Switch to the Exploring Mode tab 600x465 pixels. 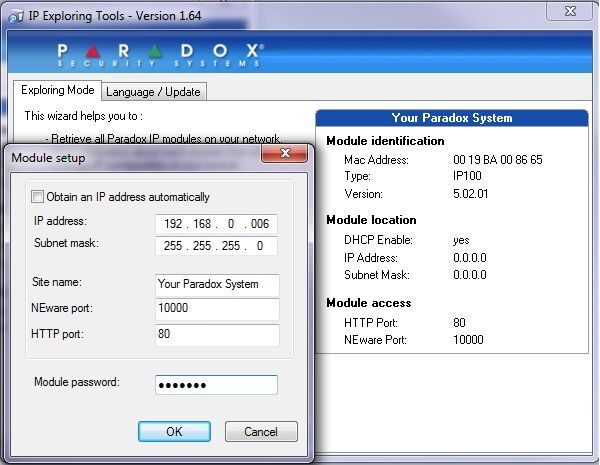click(58, 90)
